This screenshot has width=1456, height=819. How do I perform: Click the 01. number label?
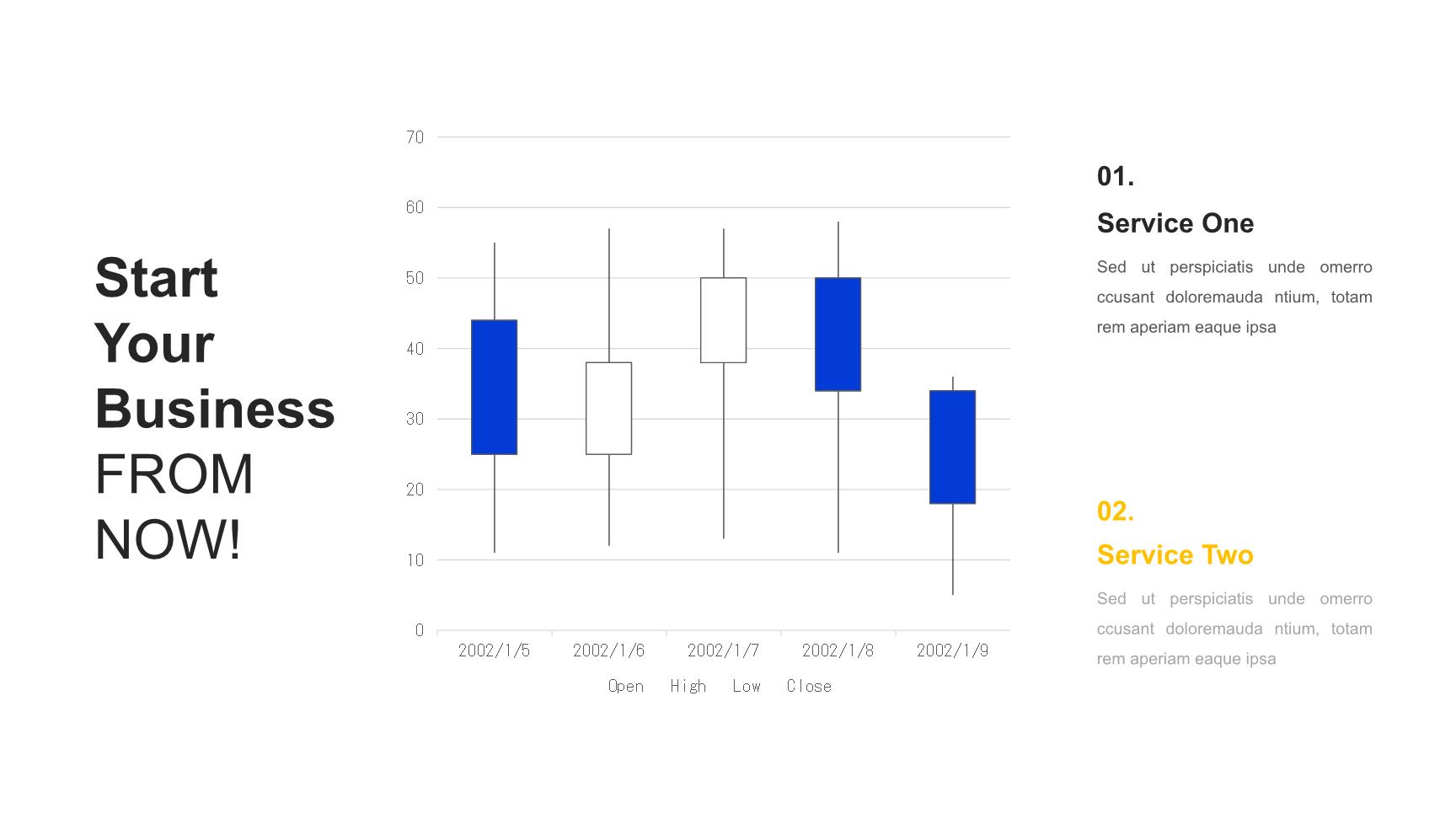[1116, 176]
